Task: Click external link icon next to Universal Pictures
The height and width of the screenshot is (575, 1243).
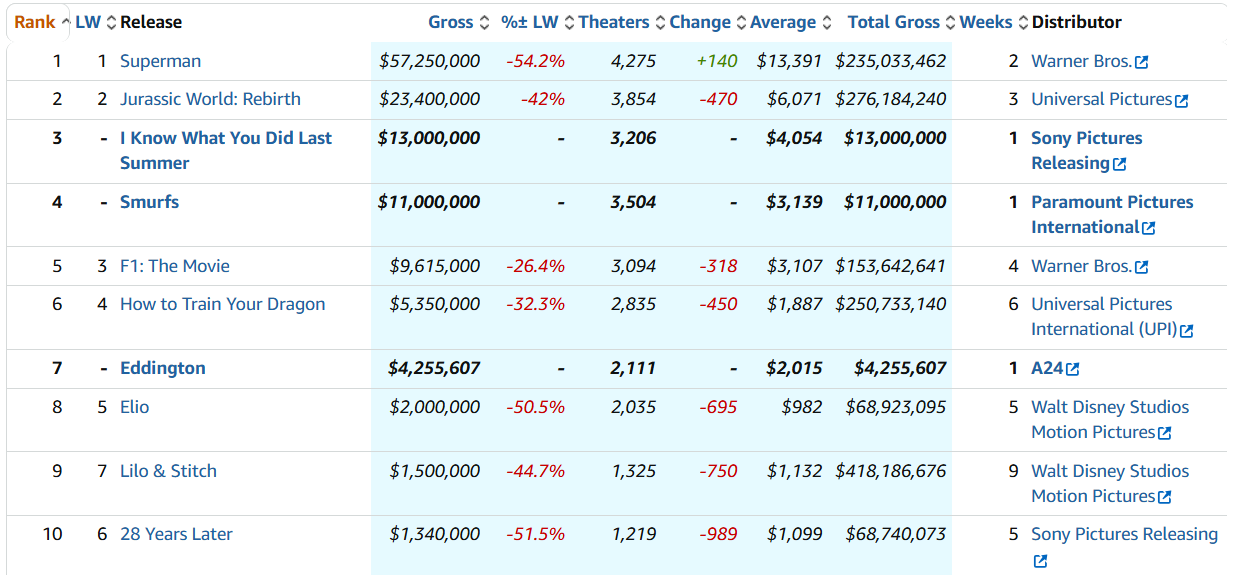Action: (x=1182, y=101)
